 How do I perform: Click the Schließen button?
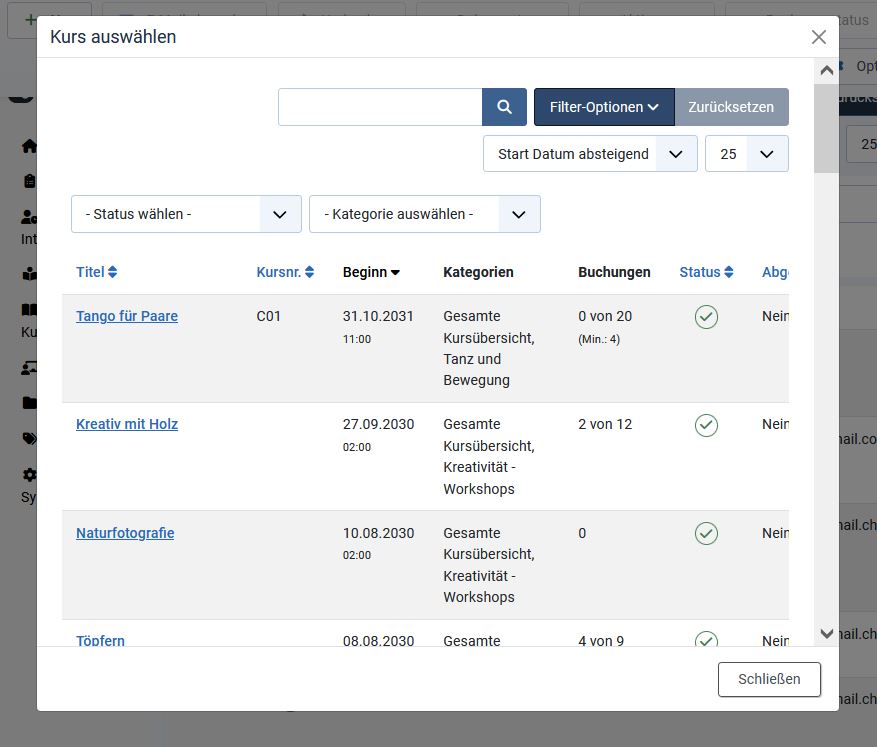(x=769, y=679)
